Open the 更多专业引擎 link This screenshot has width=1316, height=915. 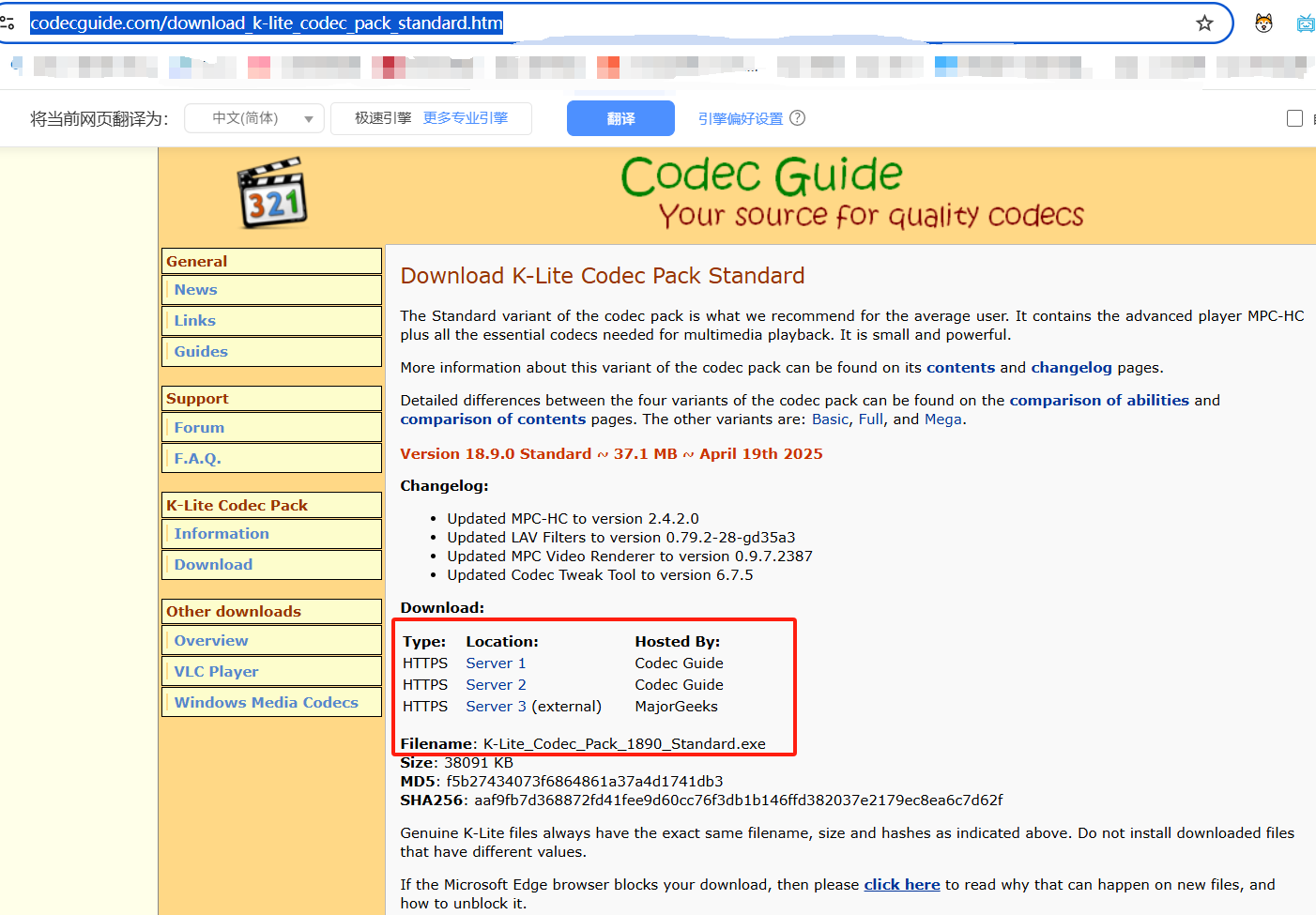[466, 118]
